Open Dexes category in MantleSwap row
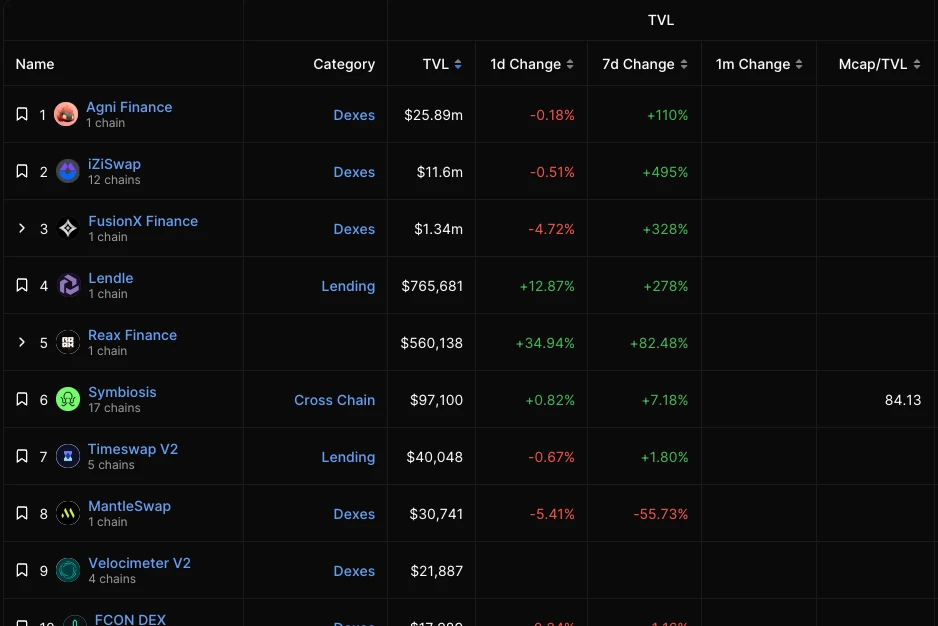The image size is (938, 626). point(354,513)
